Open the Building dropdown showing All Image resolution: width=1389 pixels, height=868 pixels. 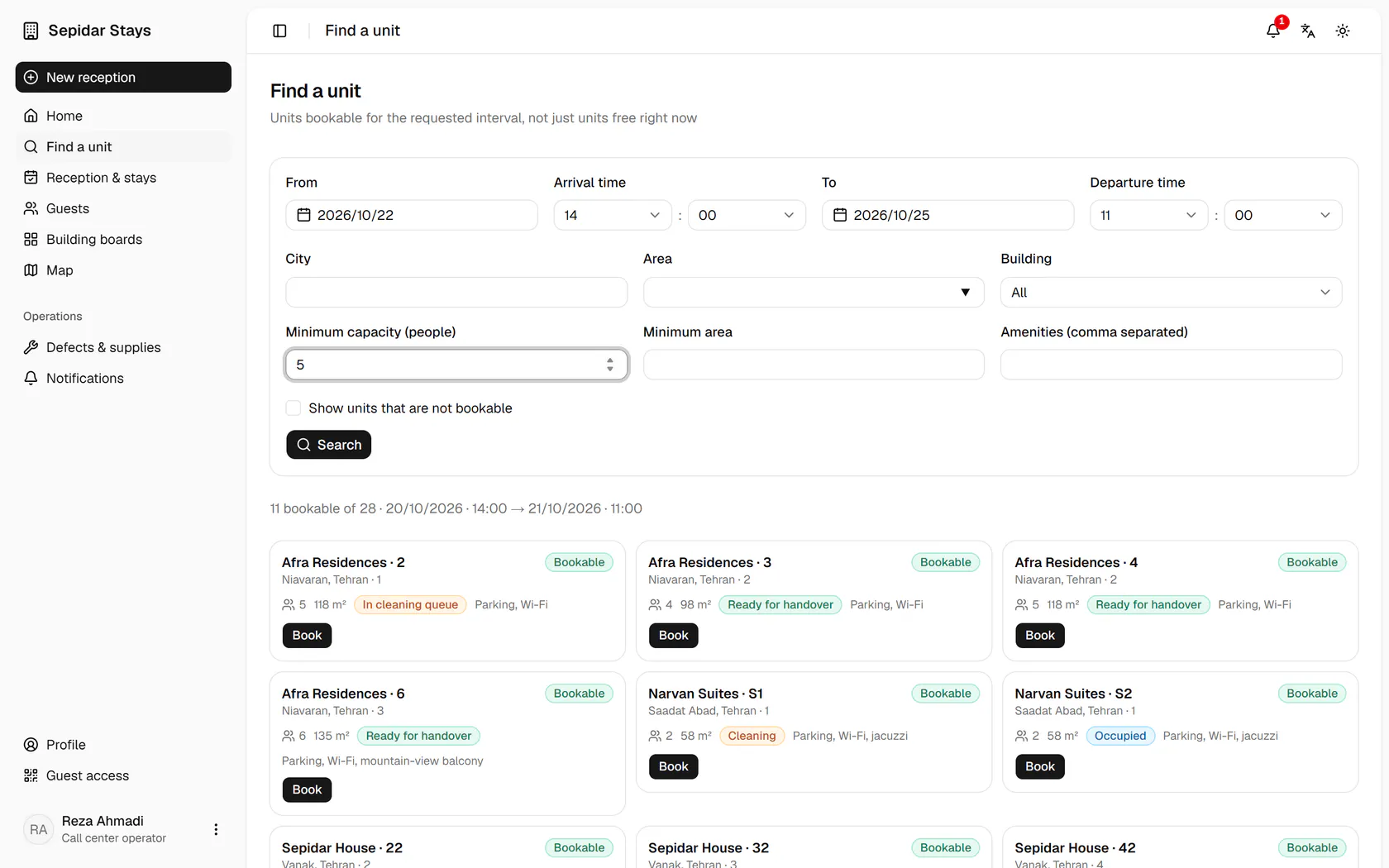1171,292
